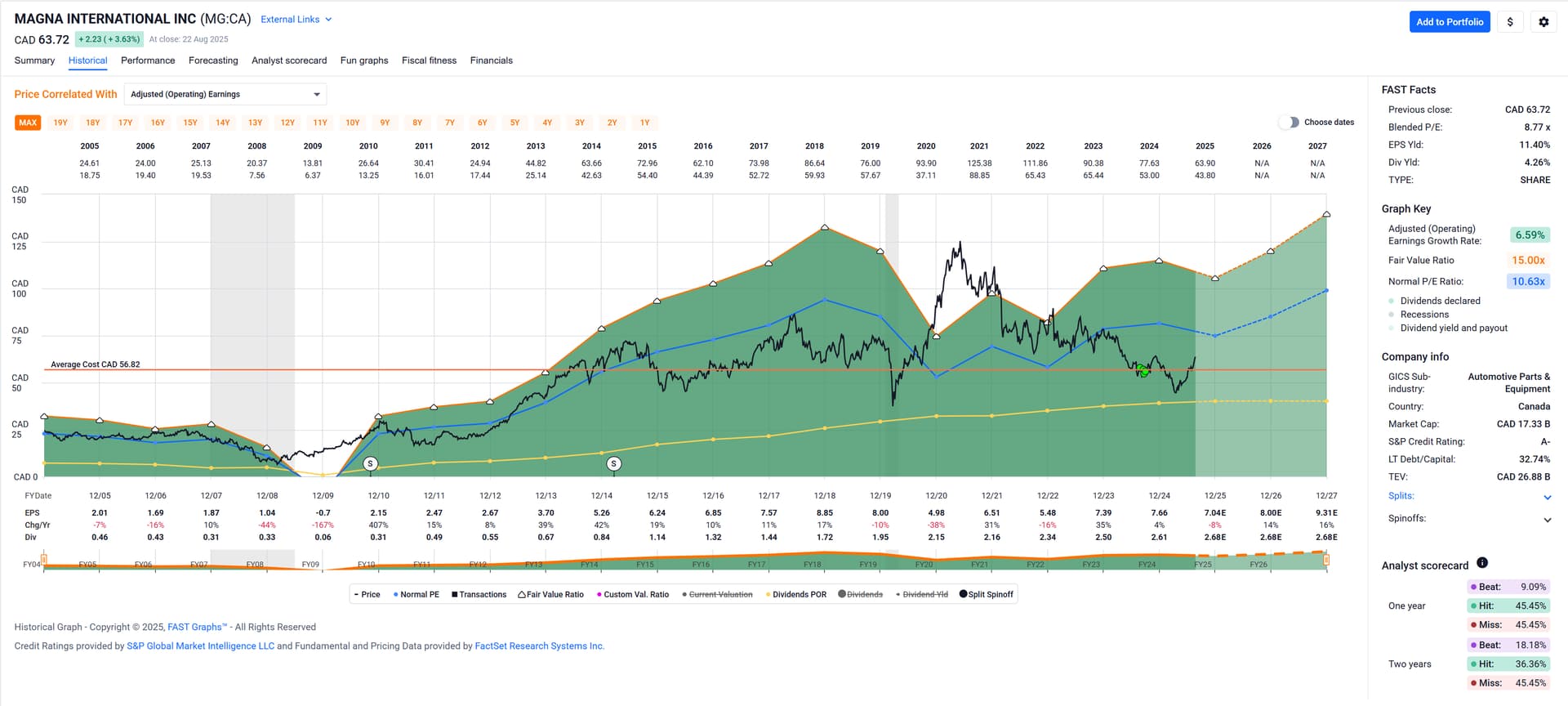The image size is (1568, 706).
Task: Click the right handle of timeline range slider
Action: click(1327, 560)
